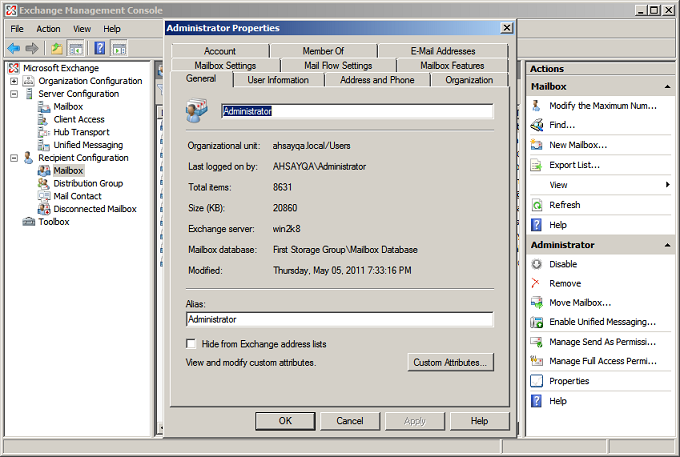Select Mailbox under Server Configuration
Viewport: 680px width, 457px height.
point(68,107)
